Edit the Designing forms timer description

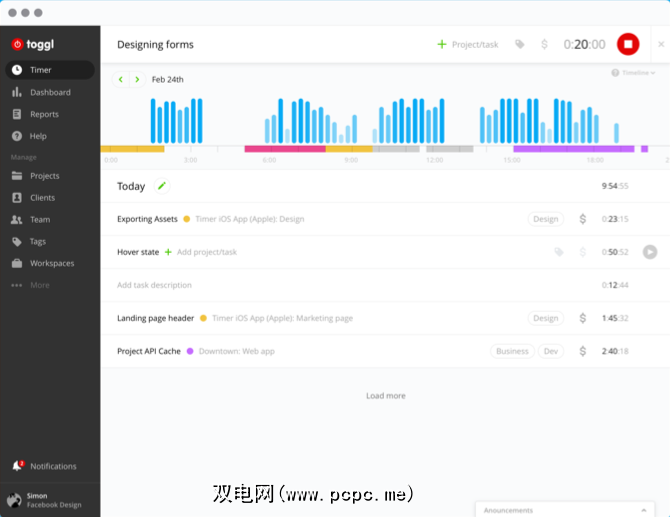pyautogui.click(x=155, y=44)
